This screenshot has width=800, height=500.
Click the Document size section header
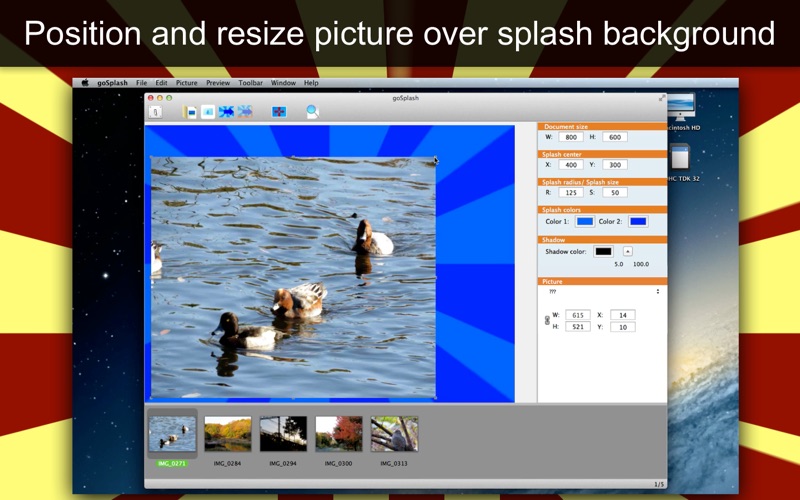click(x=602, y=127)
